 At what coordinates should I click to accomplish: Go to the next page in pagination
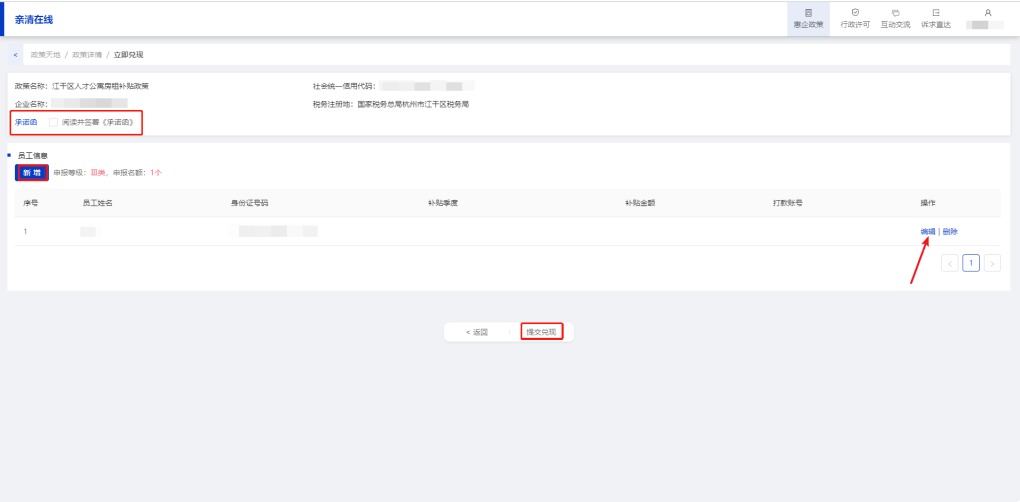point(992,263)
